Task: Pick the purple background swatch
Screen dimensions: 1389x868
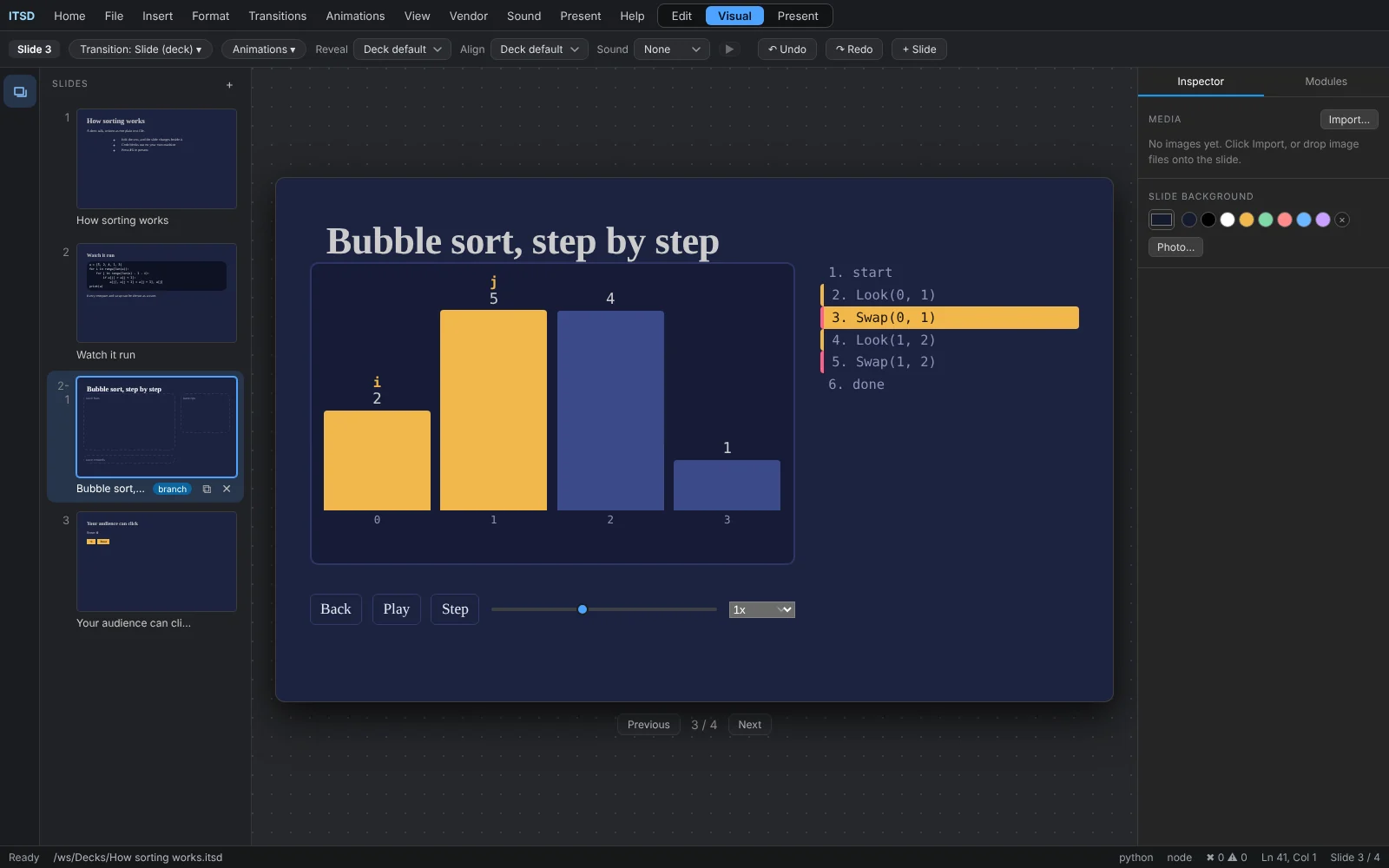Action: [x=1323, y=220]
